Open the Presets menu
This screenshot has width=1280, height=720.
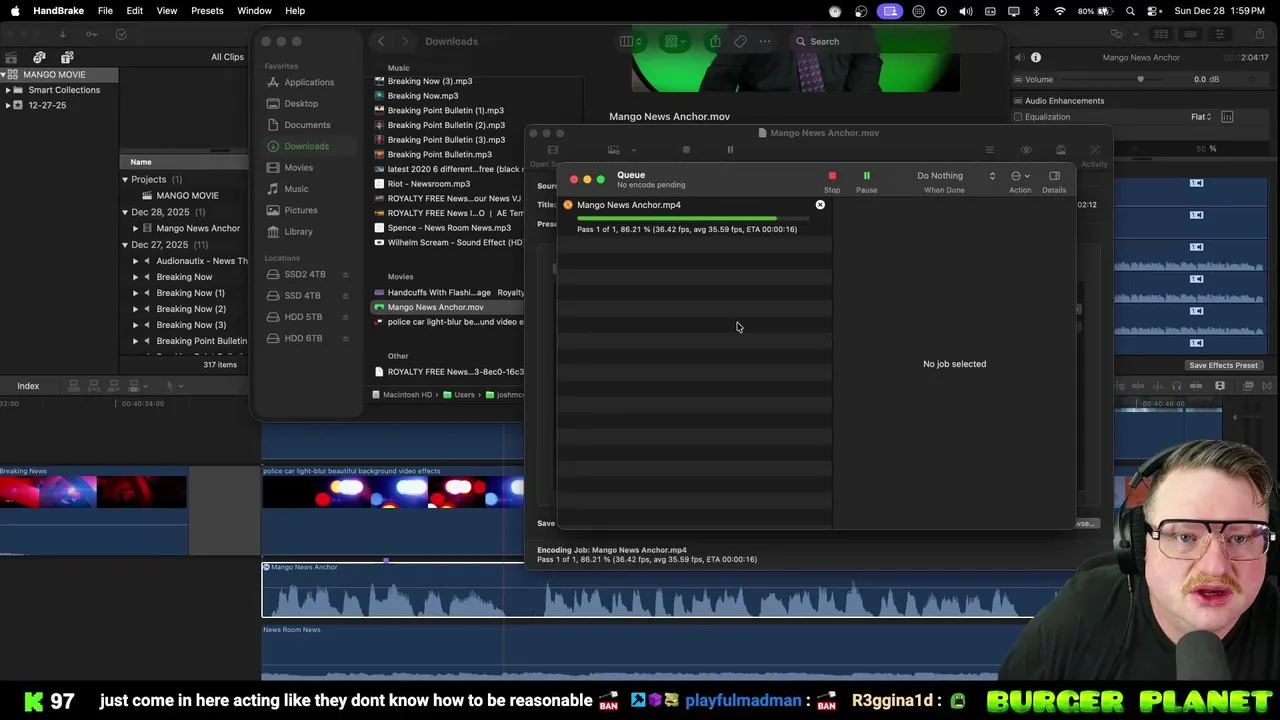pyautogui.click(x=207, y=11)
